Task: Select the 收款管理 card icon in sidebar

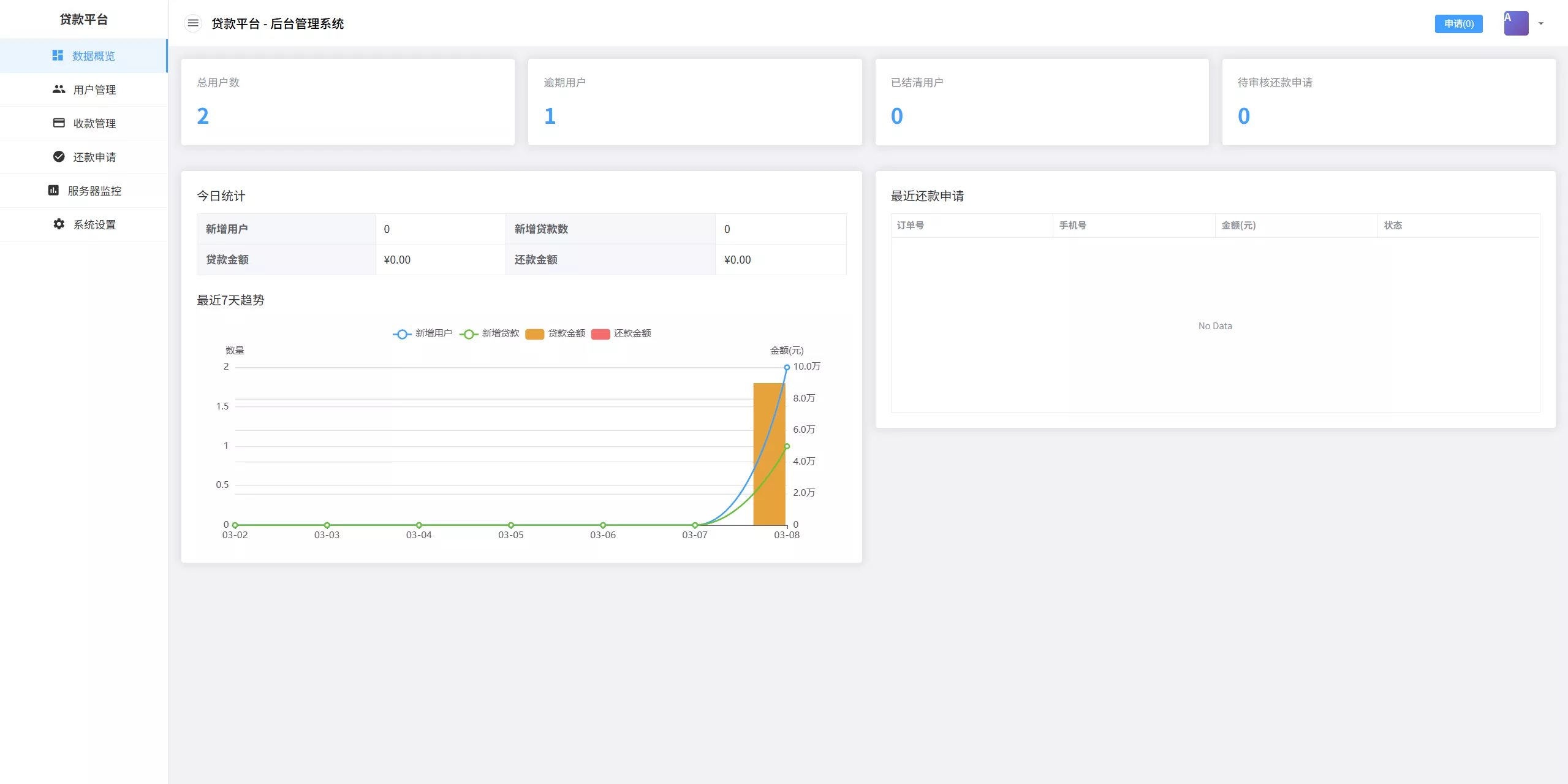Action: [x=58, y=123]
